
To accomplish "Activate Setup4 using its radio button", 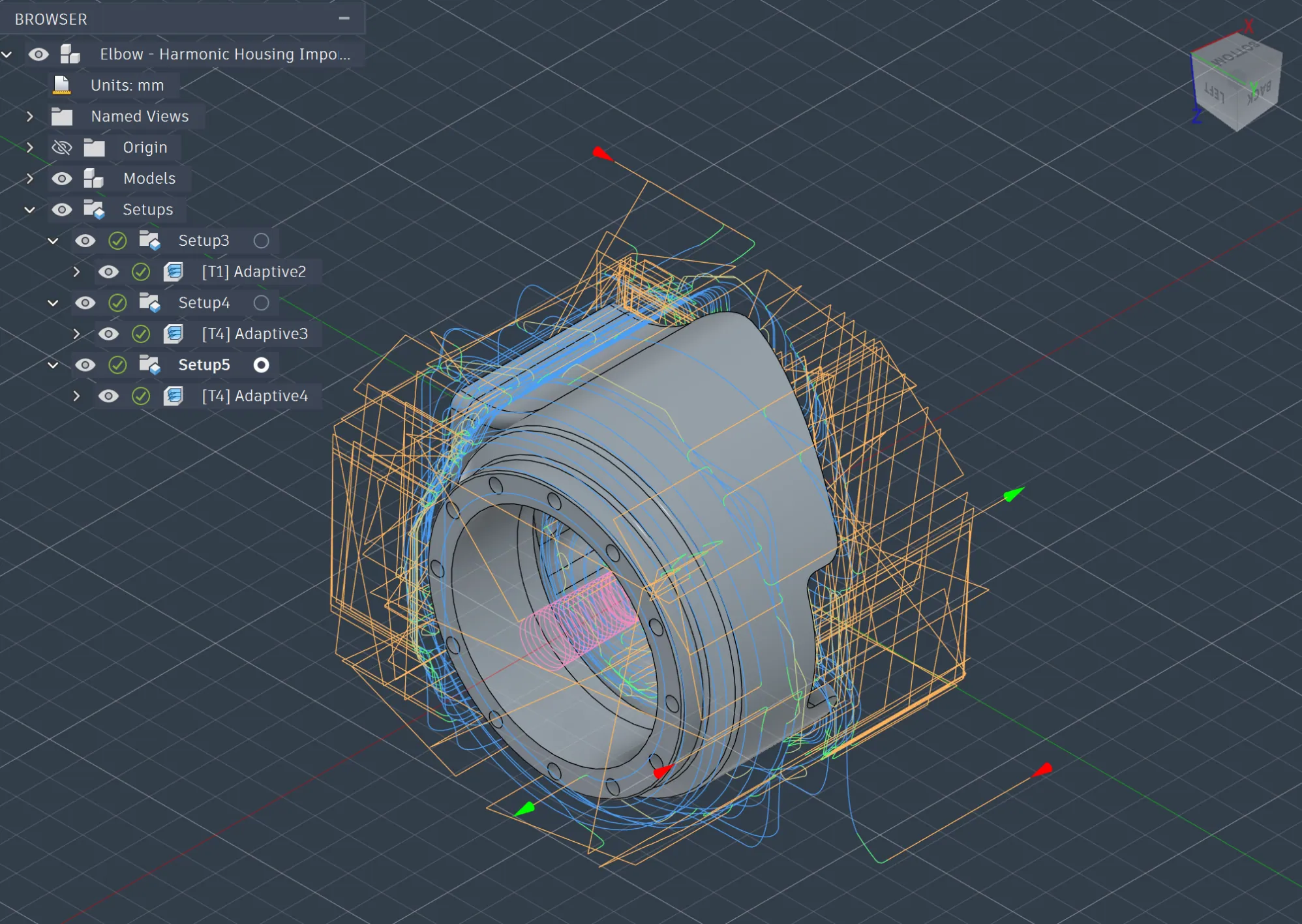I will point(261,303).
